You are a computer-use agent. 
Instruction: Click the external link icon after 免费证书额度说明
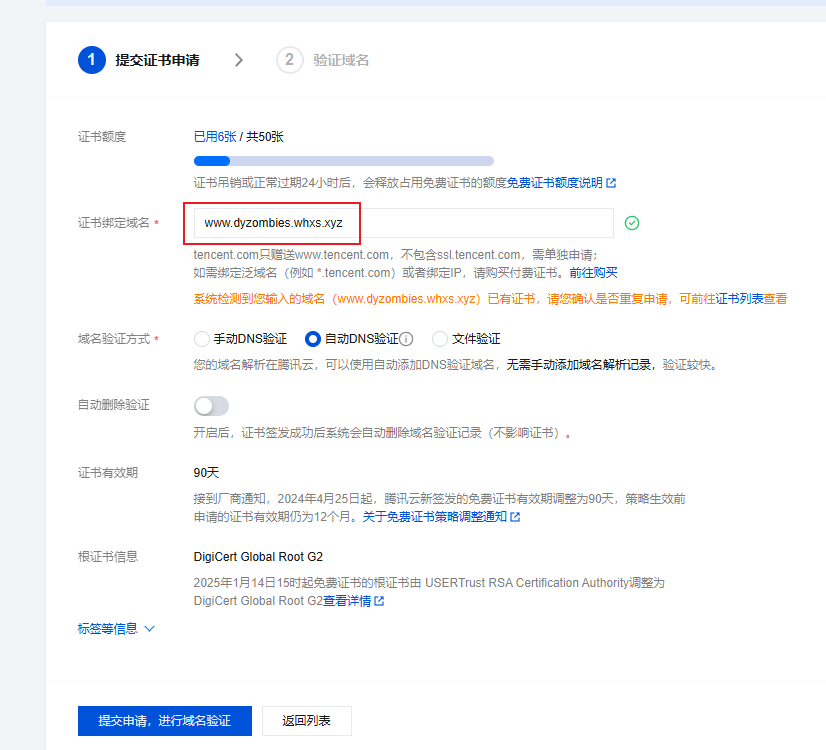tap(611, 183)
